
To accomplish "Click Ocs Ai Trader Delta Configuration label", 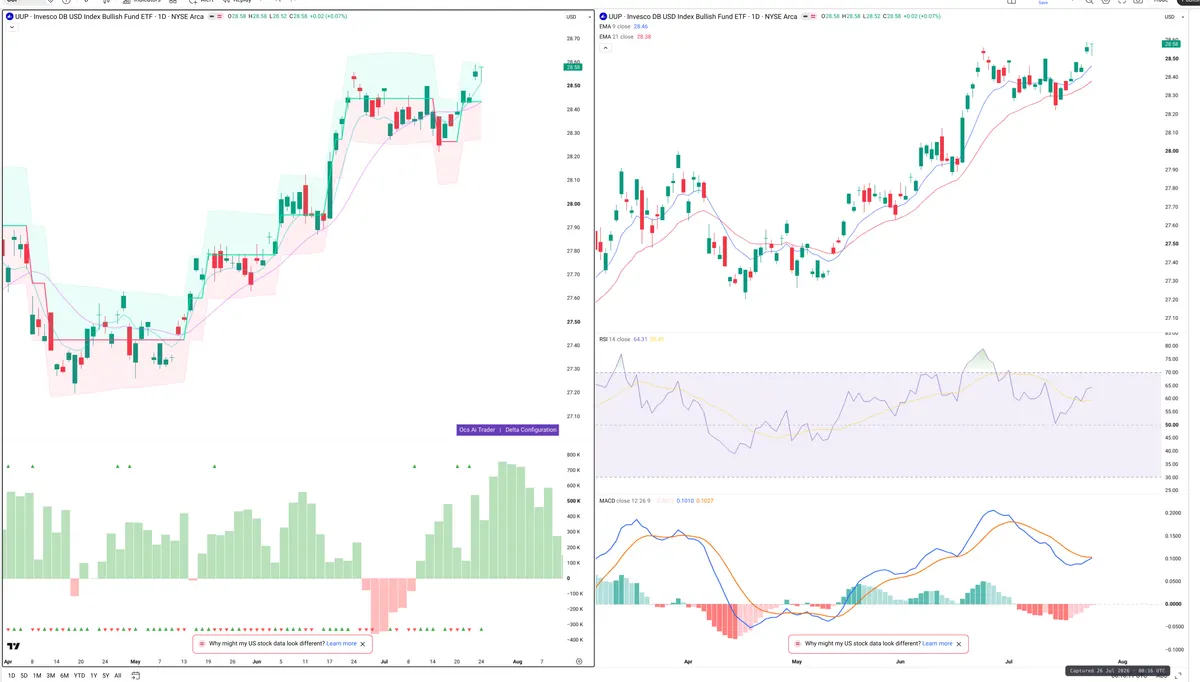I will click(x=507, y=430).
